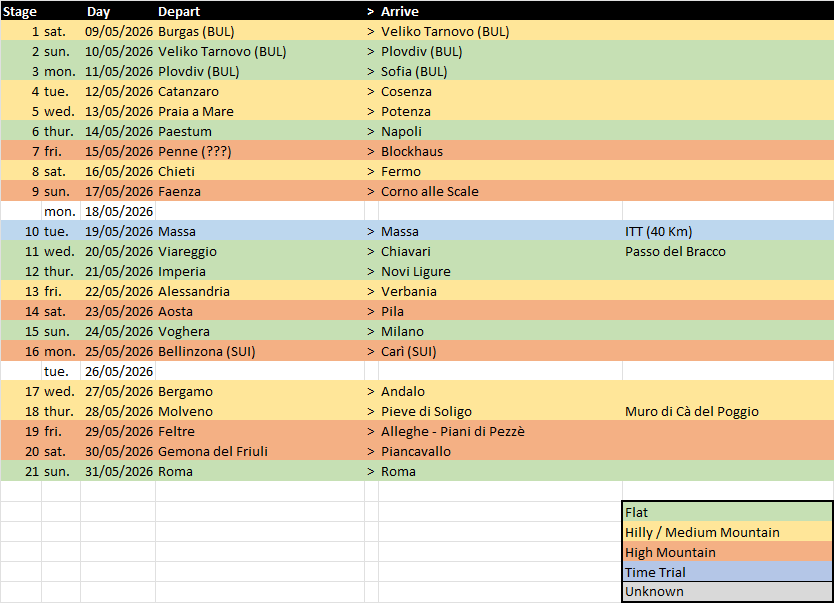Select the Flat legend color cell

click(726, 512)
